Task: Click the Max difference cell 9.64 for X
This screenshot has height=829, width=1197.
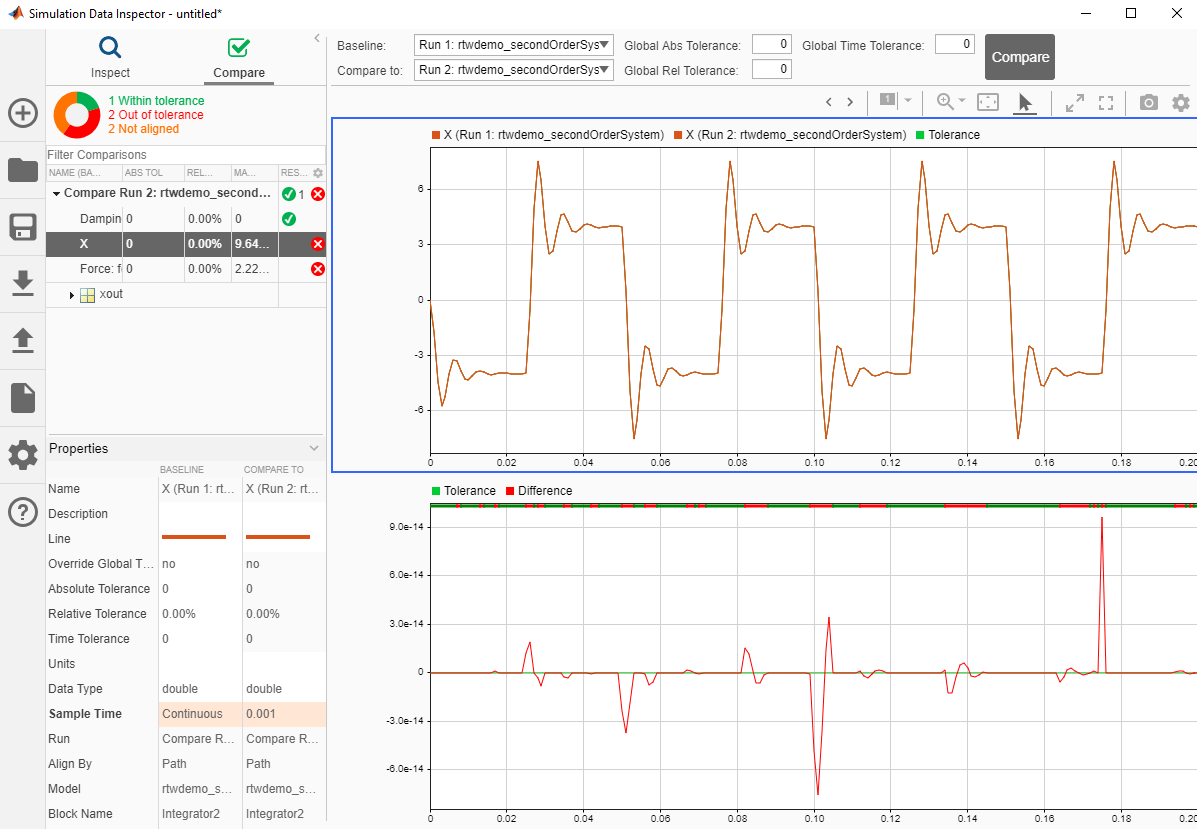Action: coord(254,244)
